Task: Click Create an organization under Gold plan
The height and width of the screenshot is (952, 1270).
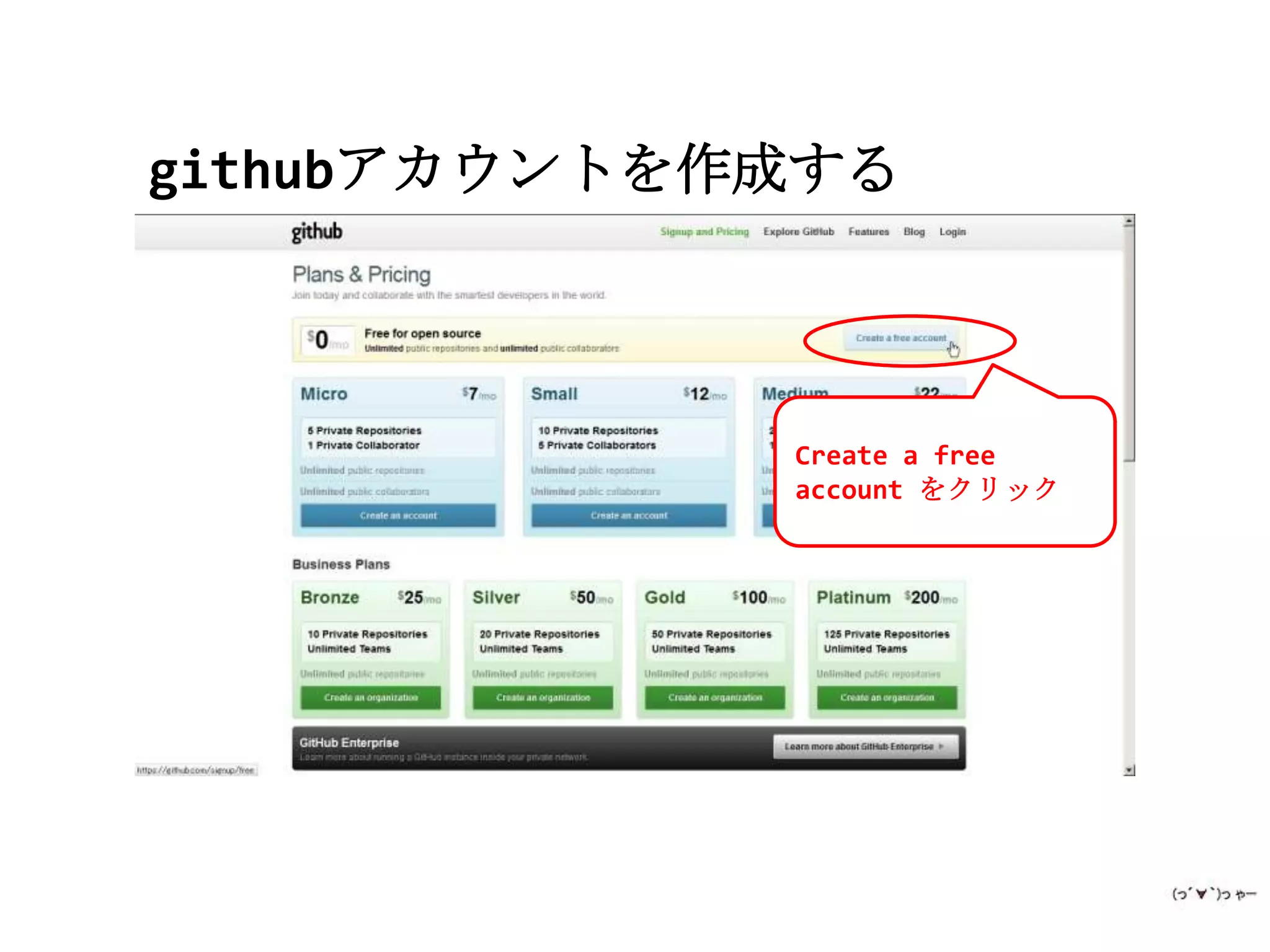Action: [715, 698]
